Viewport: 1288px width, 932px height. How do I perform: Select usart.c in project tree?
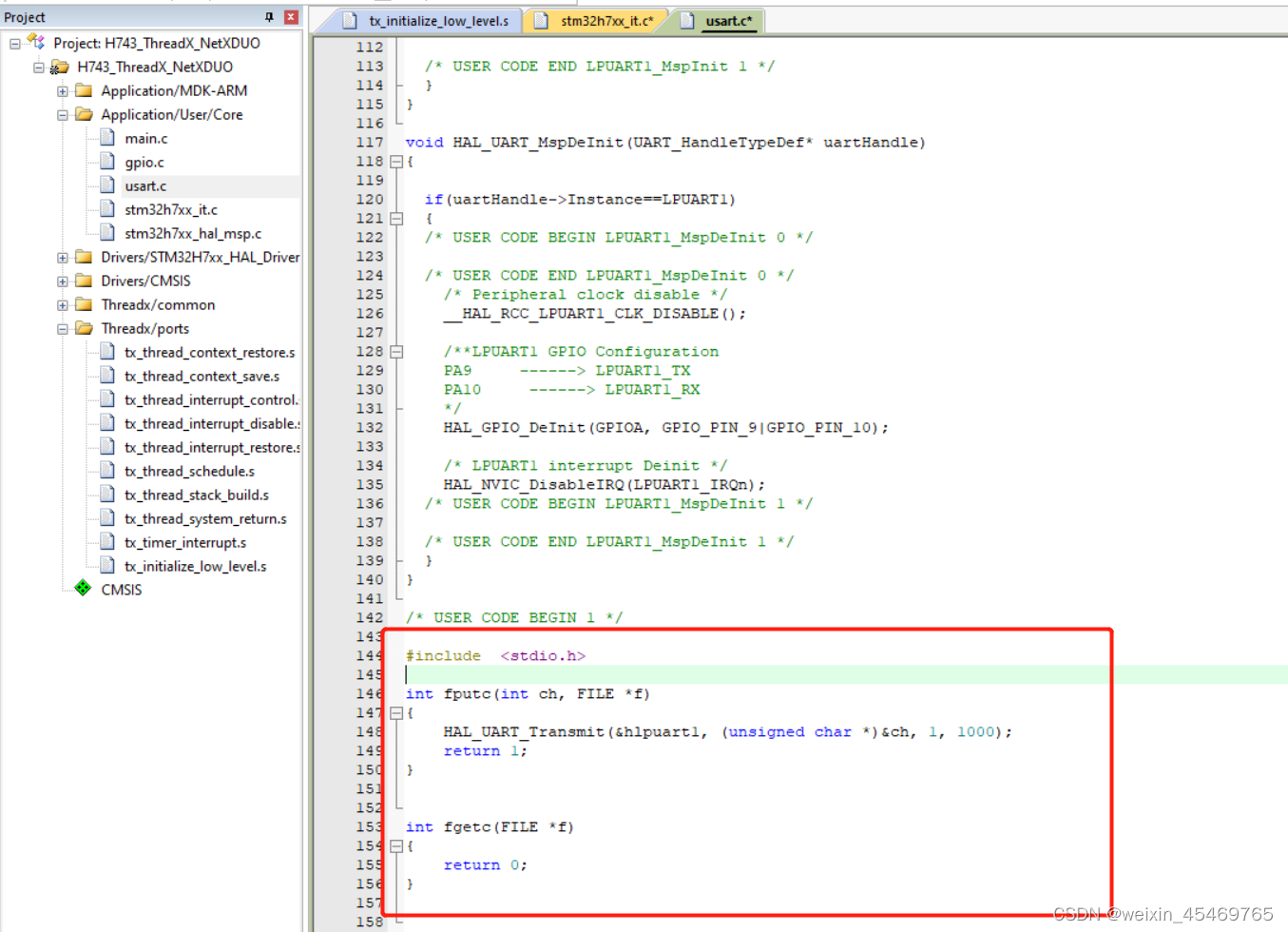coord(145,186)
